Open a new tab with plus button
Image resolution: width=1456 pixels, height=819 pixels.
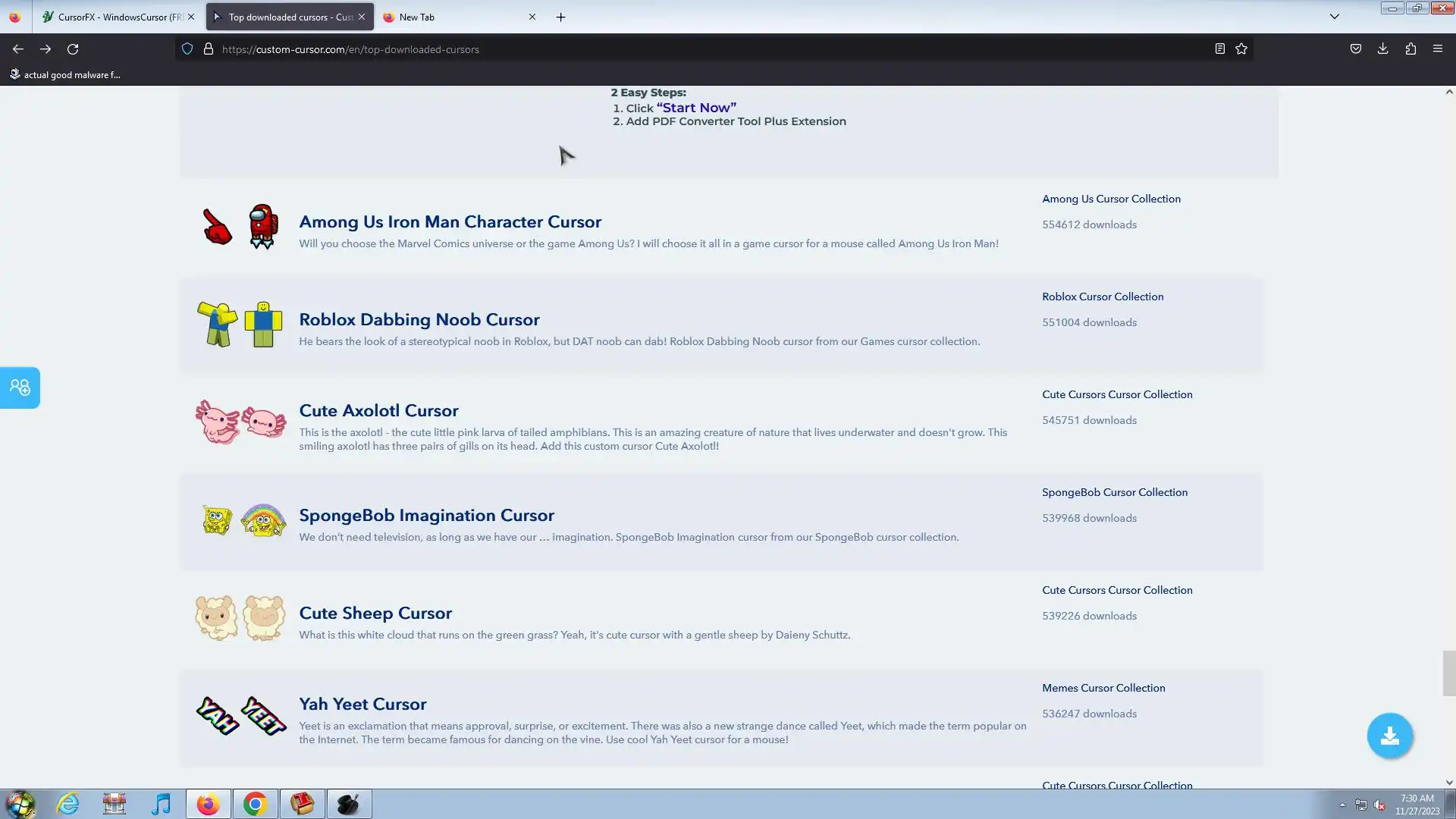click(x=560, y=17)
